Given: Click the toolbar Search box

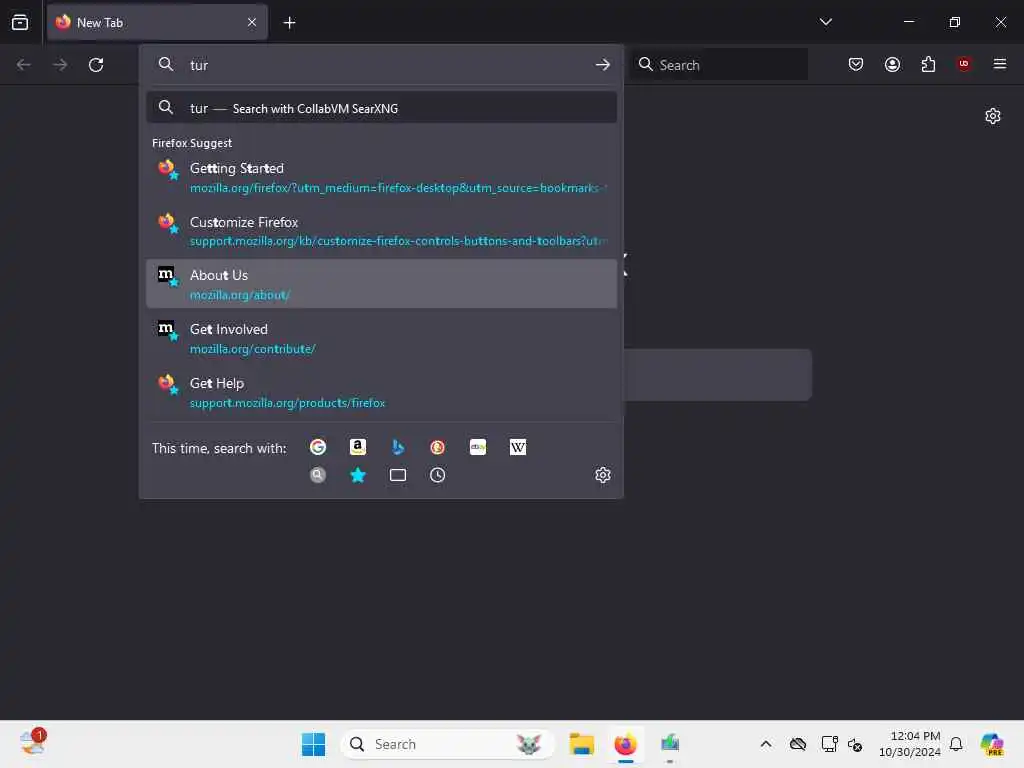Looking at the screenshot, I should [x=719, y=65].
